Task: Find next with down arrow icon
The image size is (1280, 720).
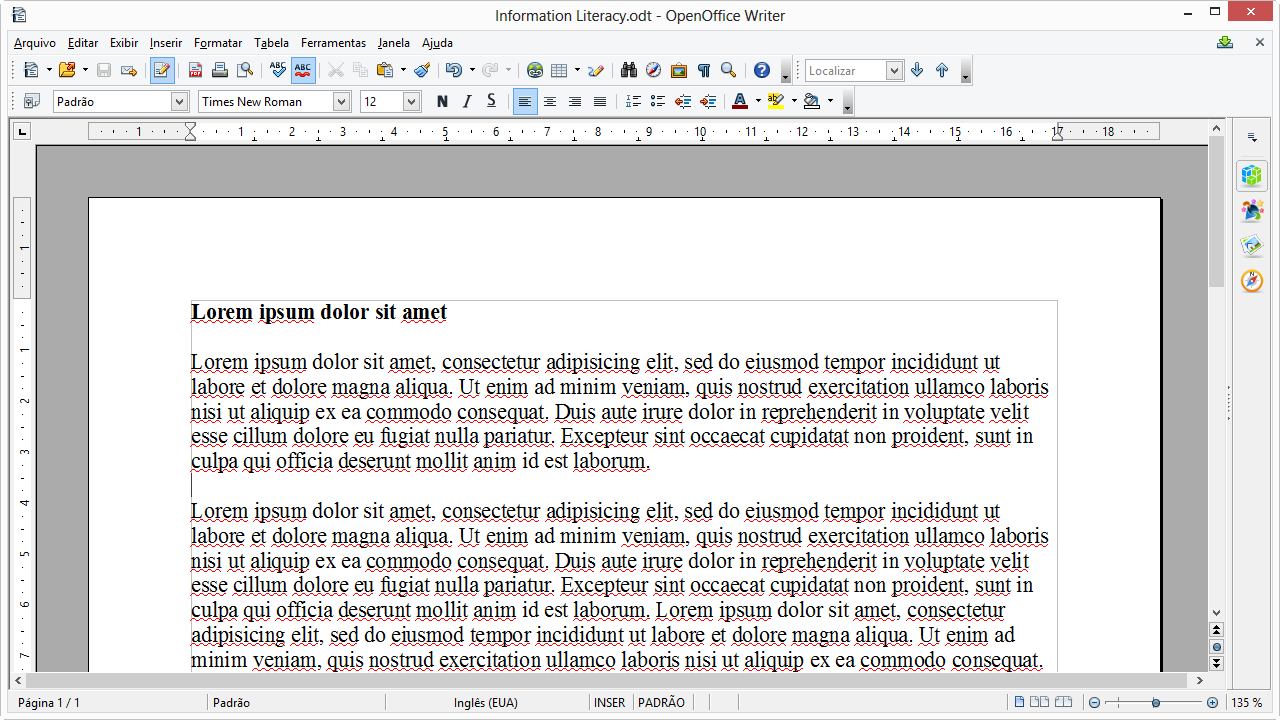Action: 917,70
